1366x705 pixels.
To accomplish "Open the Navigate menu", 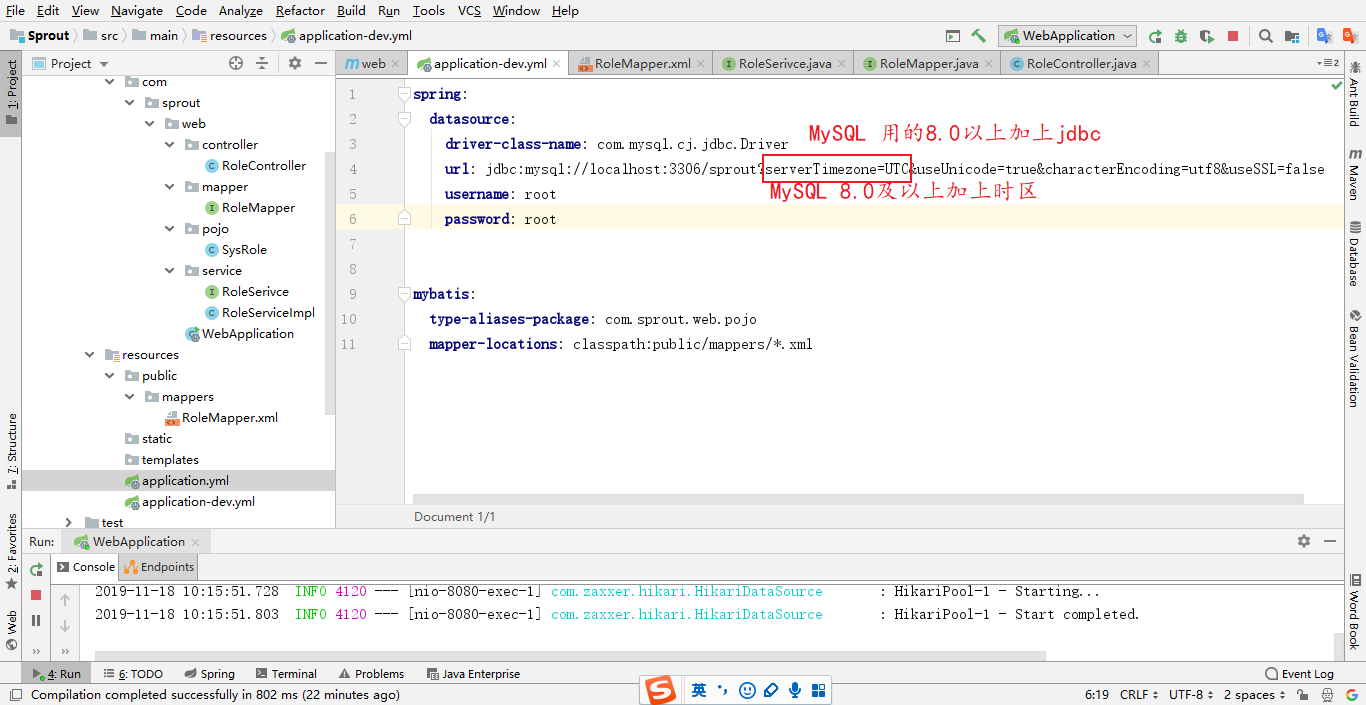I will click(x=137, y=11).
